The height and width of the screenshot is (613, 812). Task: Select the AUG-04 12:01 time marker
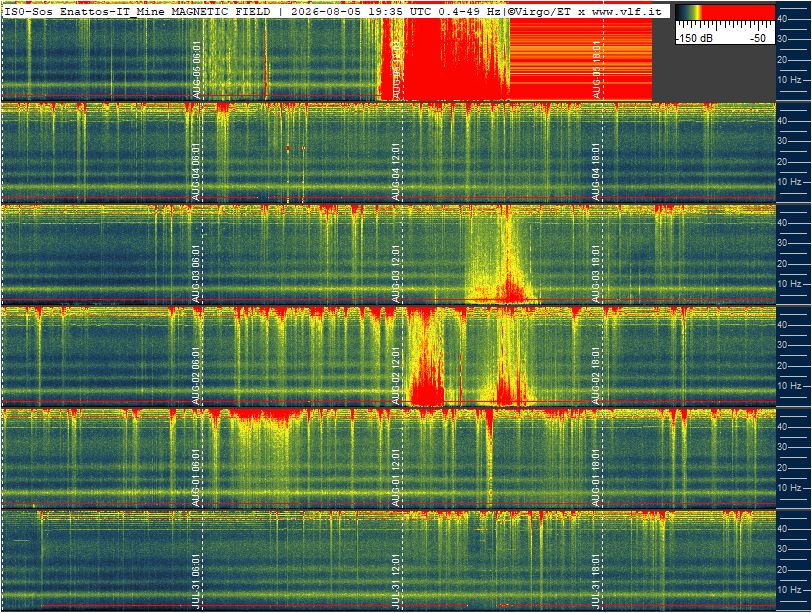tap(396, 172)
